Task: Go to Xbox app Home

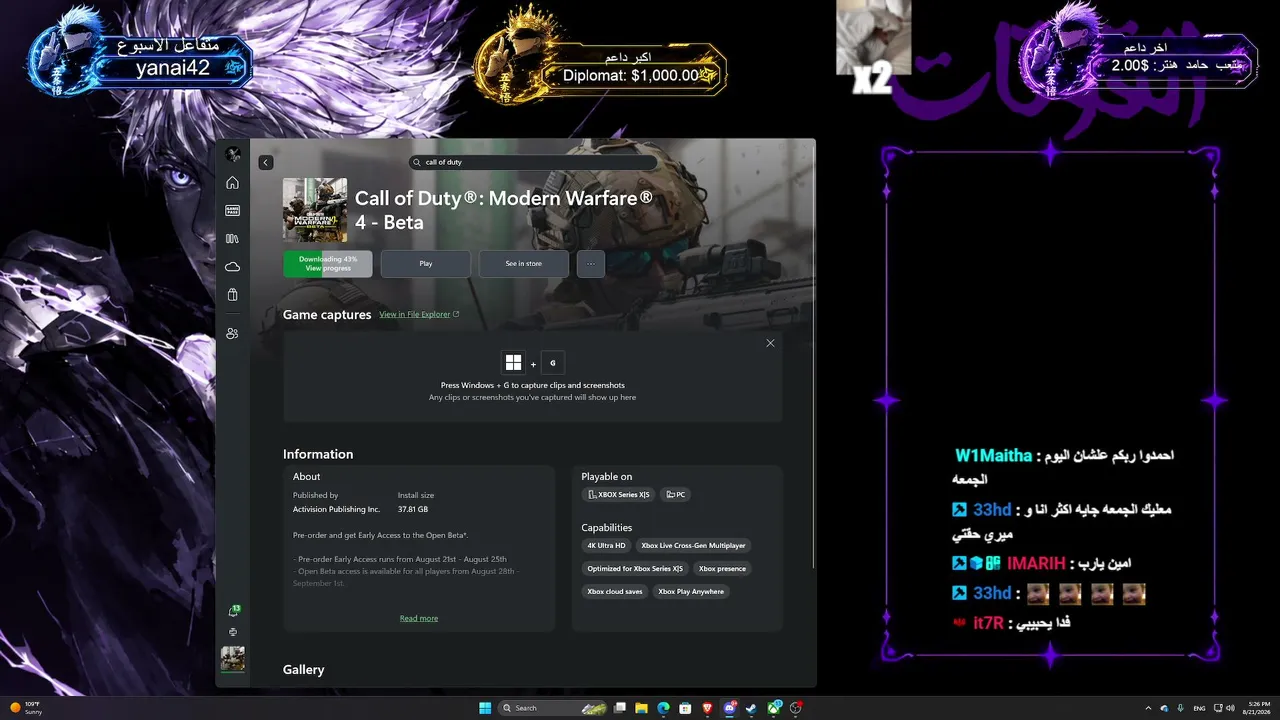Action: tap(233, 183)
